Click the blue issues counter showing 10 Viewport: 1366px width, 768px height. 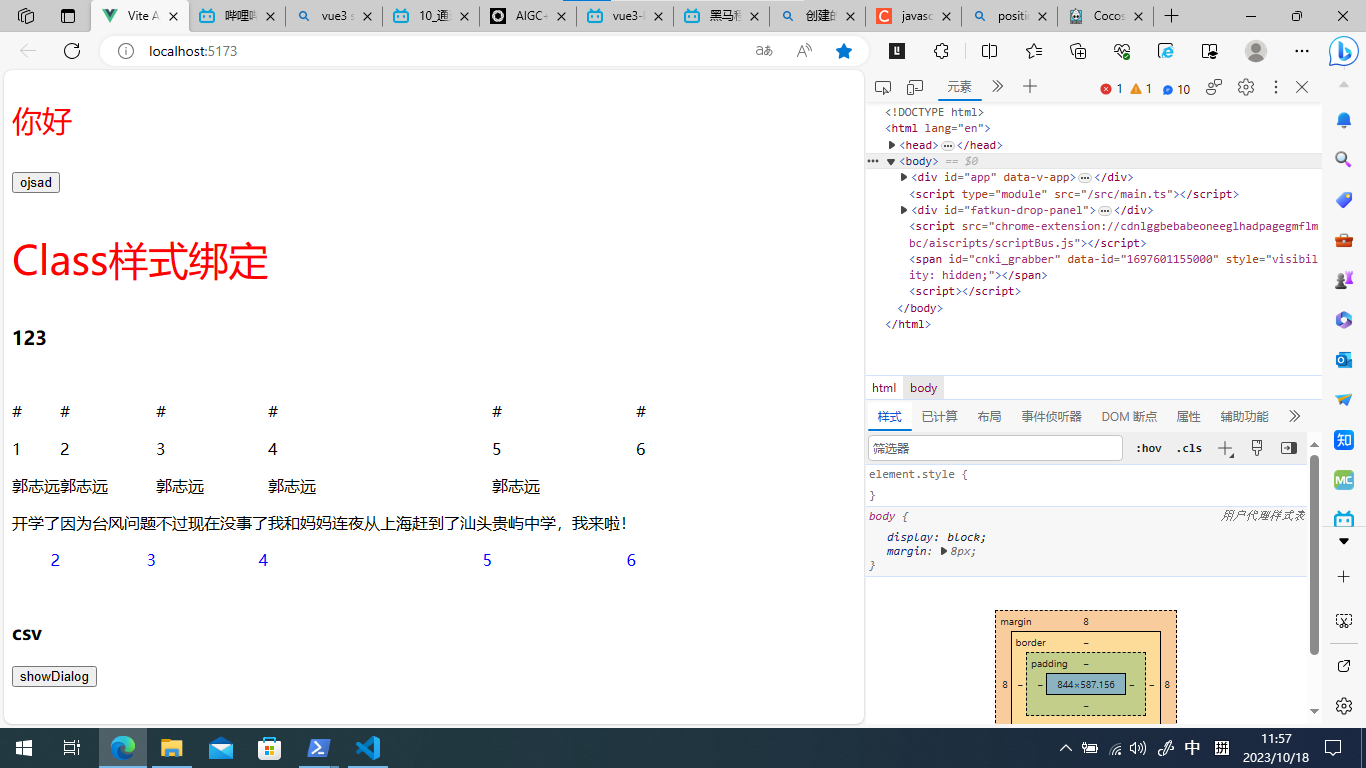tap(1176, 89)
